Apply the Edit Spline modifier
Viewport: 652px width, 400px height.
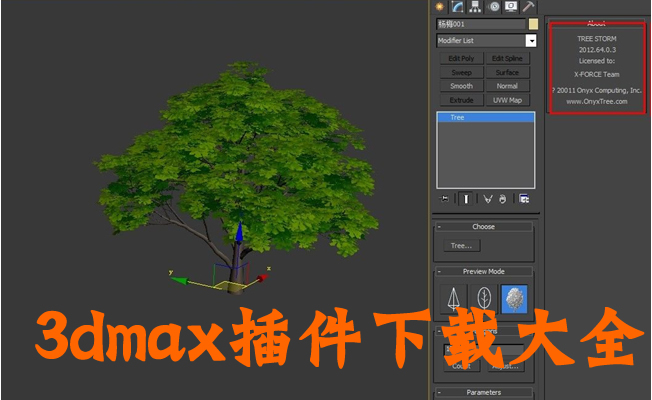click(507, 59)
